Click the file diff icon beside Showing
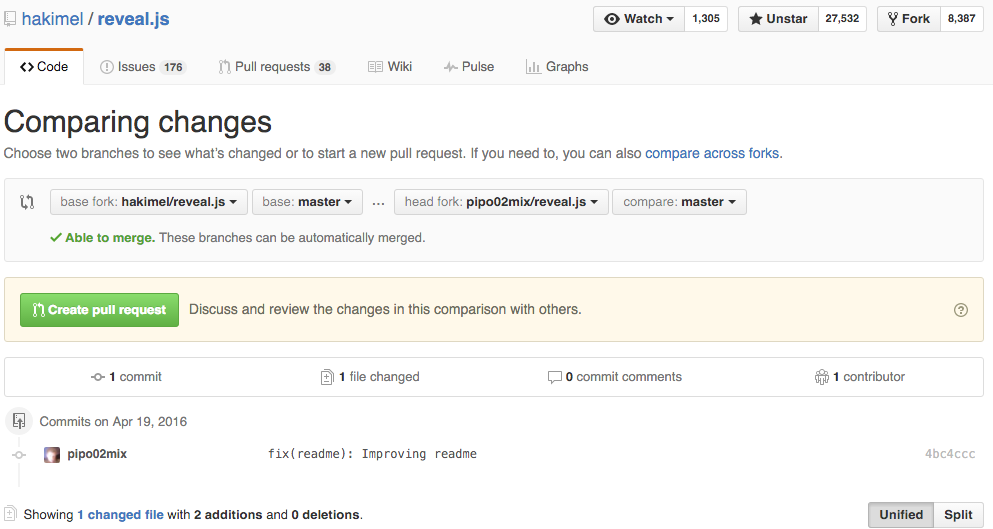 pyautogui.click(x=9, y=514)
